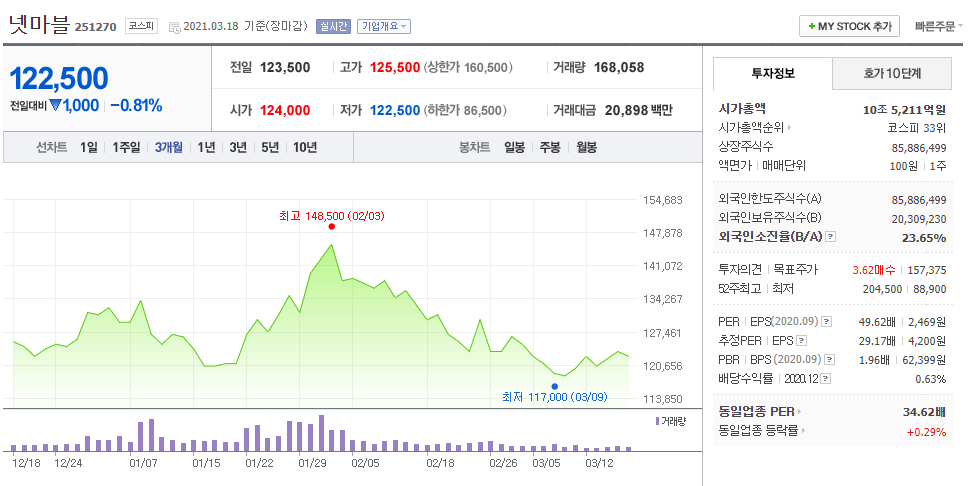The height and width of the screenshot is (486, 974).
Task: Click help icon beside 배당수익률 2020.12
Action: [827, 378]
